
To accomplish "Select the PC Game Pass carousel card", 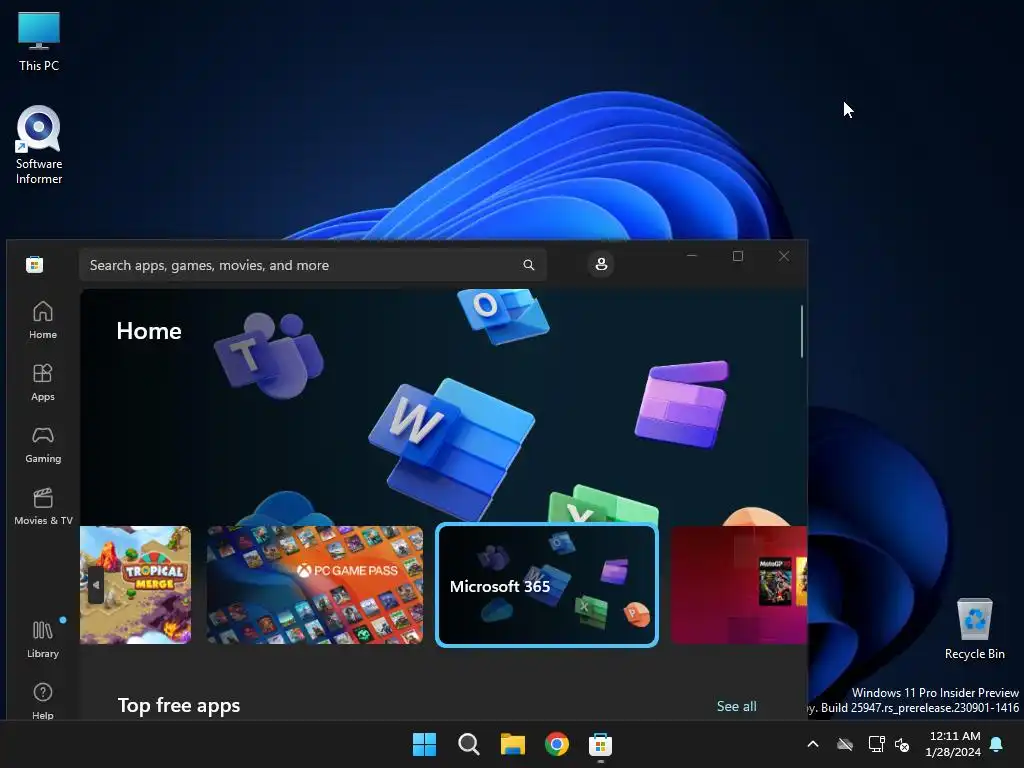I will tap(315, 585).
